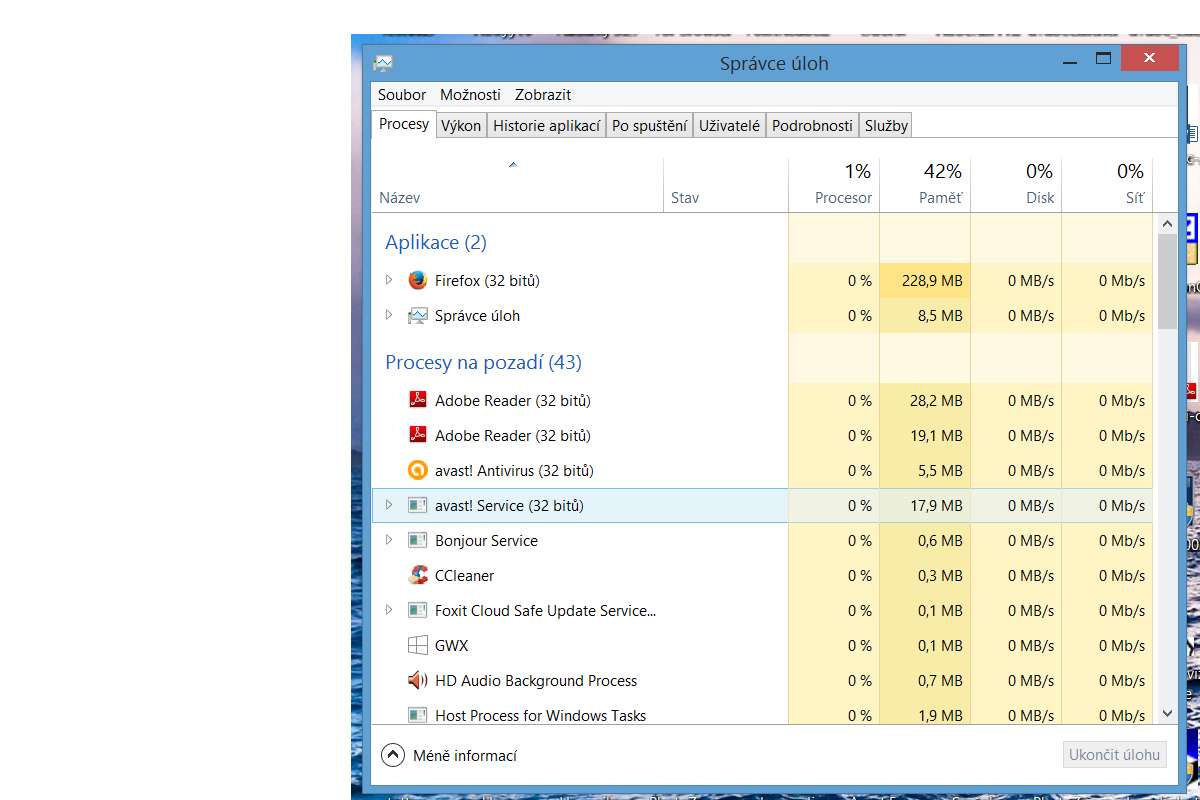Open the Možnosti menu
Screen dimensions: 1200x800
coord(470,94)
